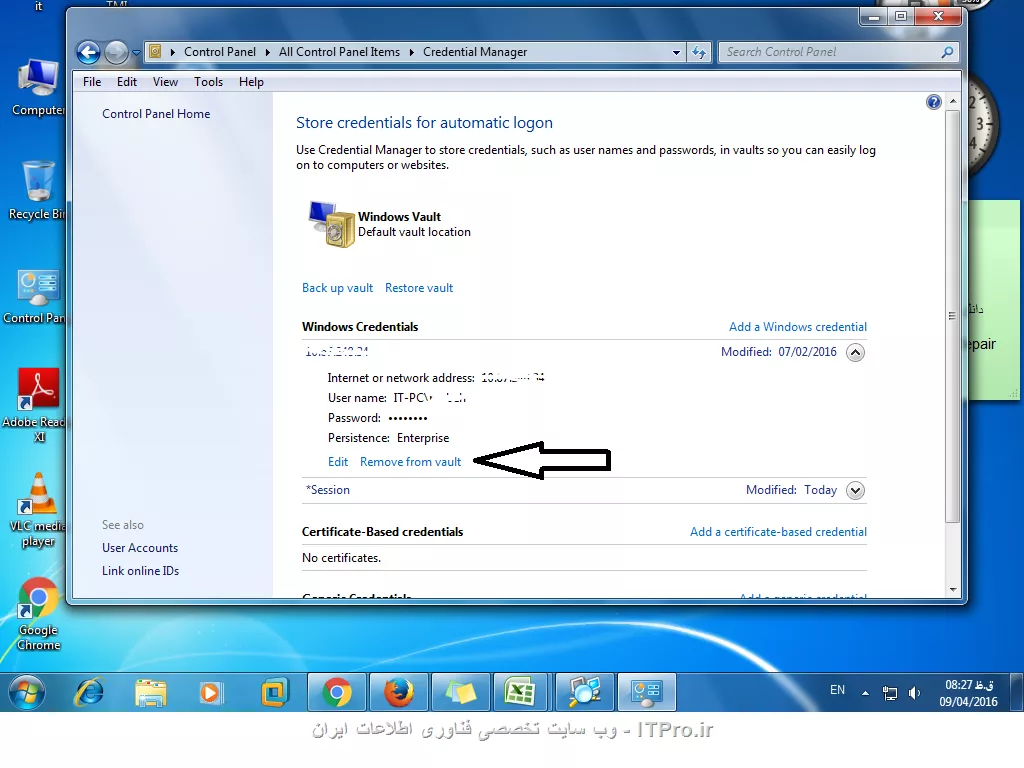Open Chrome from the taskbar
The height and width of the screenshot is (768, 1024).
click(x=336, y=692)
